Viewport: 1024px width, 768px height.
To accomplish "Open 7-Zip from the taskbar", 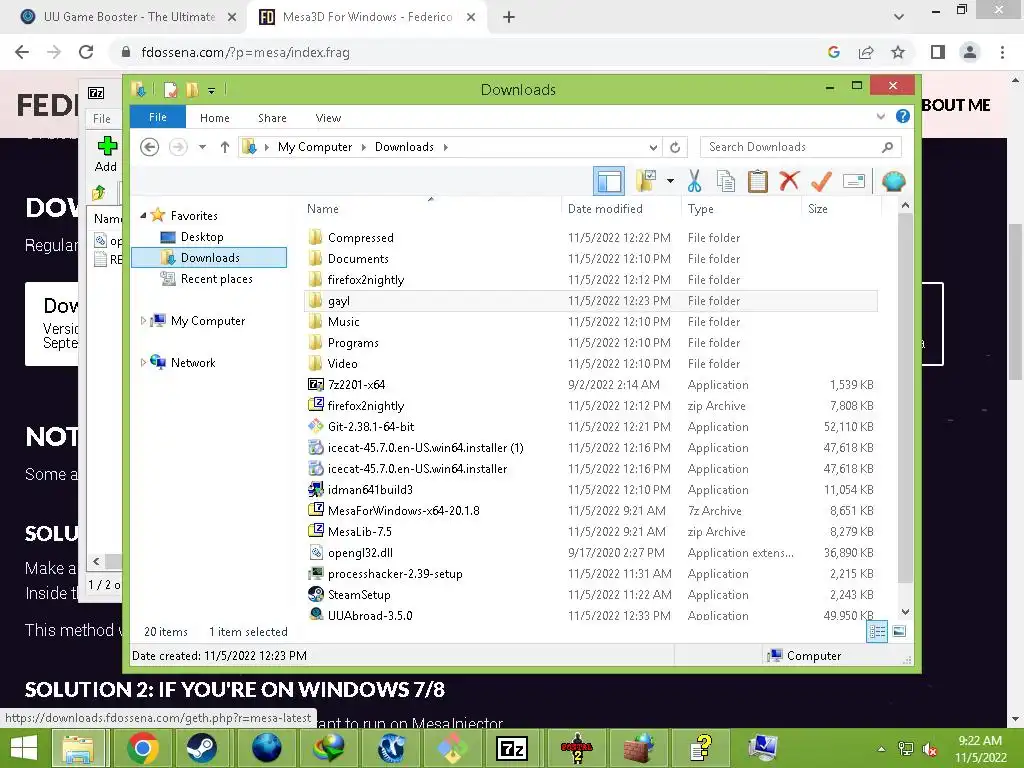I will (513, 748).
